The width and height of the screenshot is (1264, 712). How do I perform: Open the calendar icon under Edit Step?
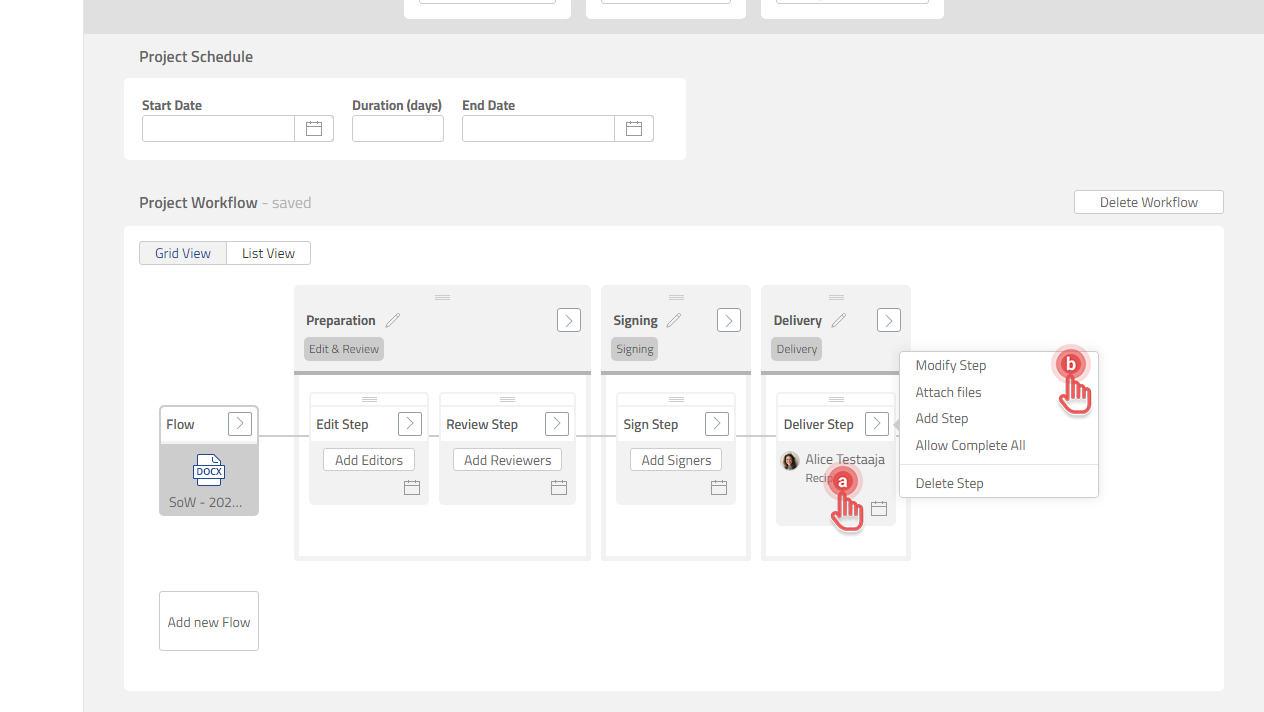(411, 487)
